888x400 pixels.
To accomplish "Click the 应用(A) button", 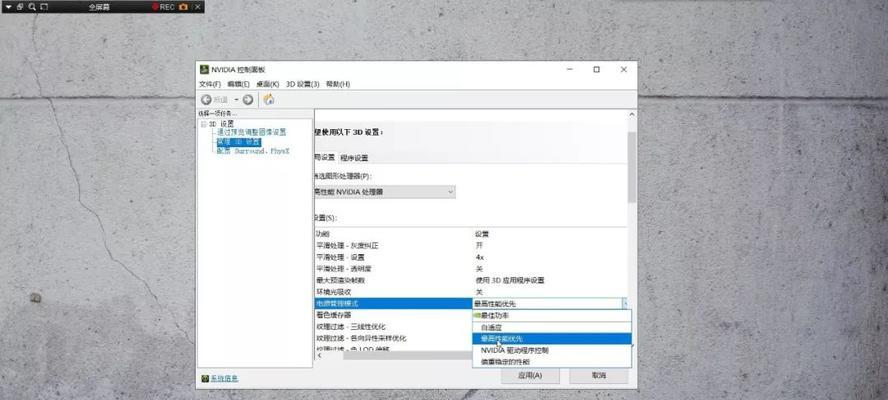I will tap(530, 375).
